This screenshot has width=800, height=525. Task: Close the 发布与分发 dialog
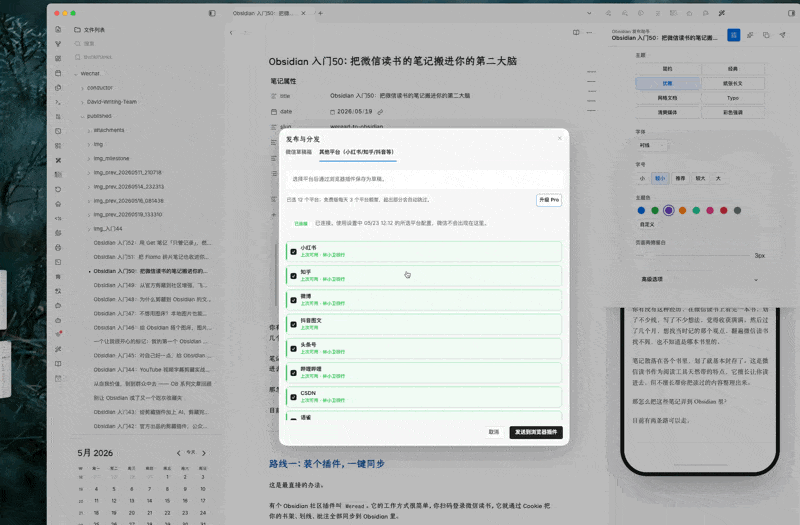point(560,138)
